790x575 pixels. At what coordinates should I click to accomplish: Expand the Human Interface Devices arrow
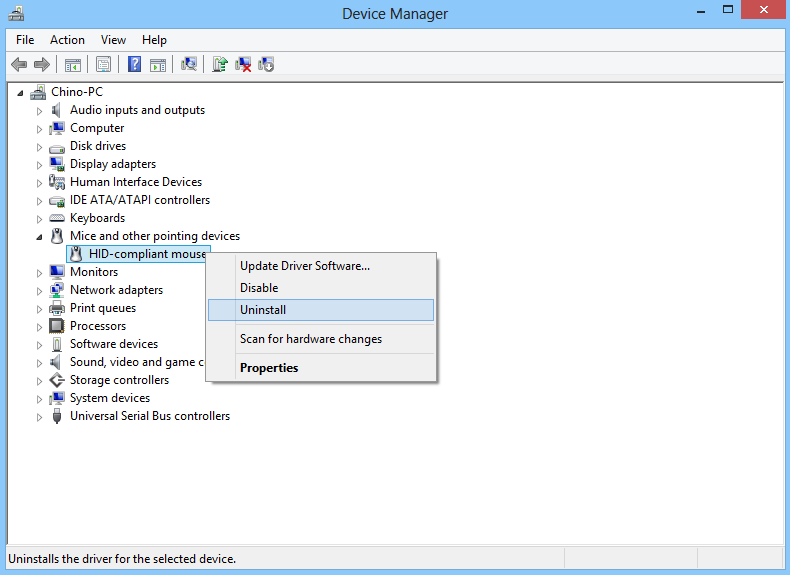pyautogui.click(x=39, y=183)
